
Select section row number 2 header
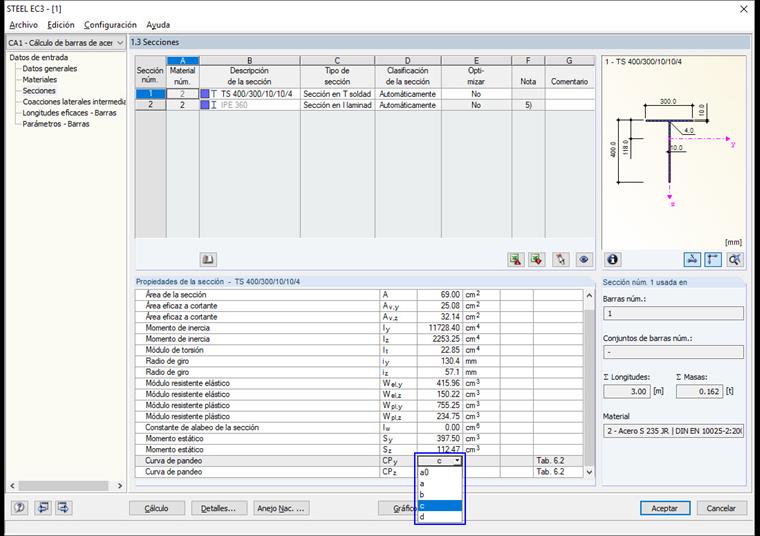coord(150,105)
